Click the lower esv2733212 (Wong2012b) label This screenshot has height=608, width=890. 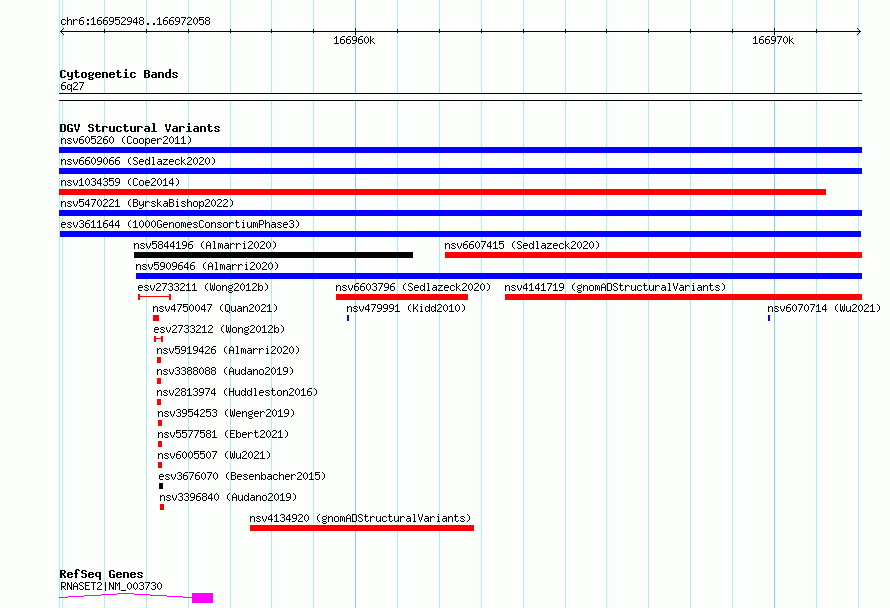pos(219,329)
